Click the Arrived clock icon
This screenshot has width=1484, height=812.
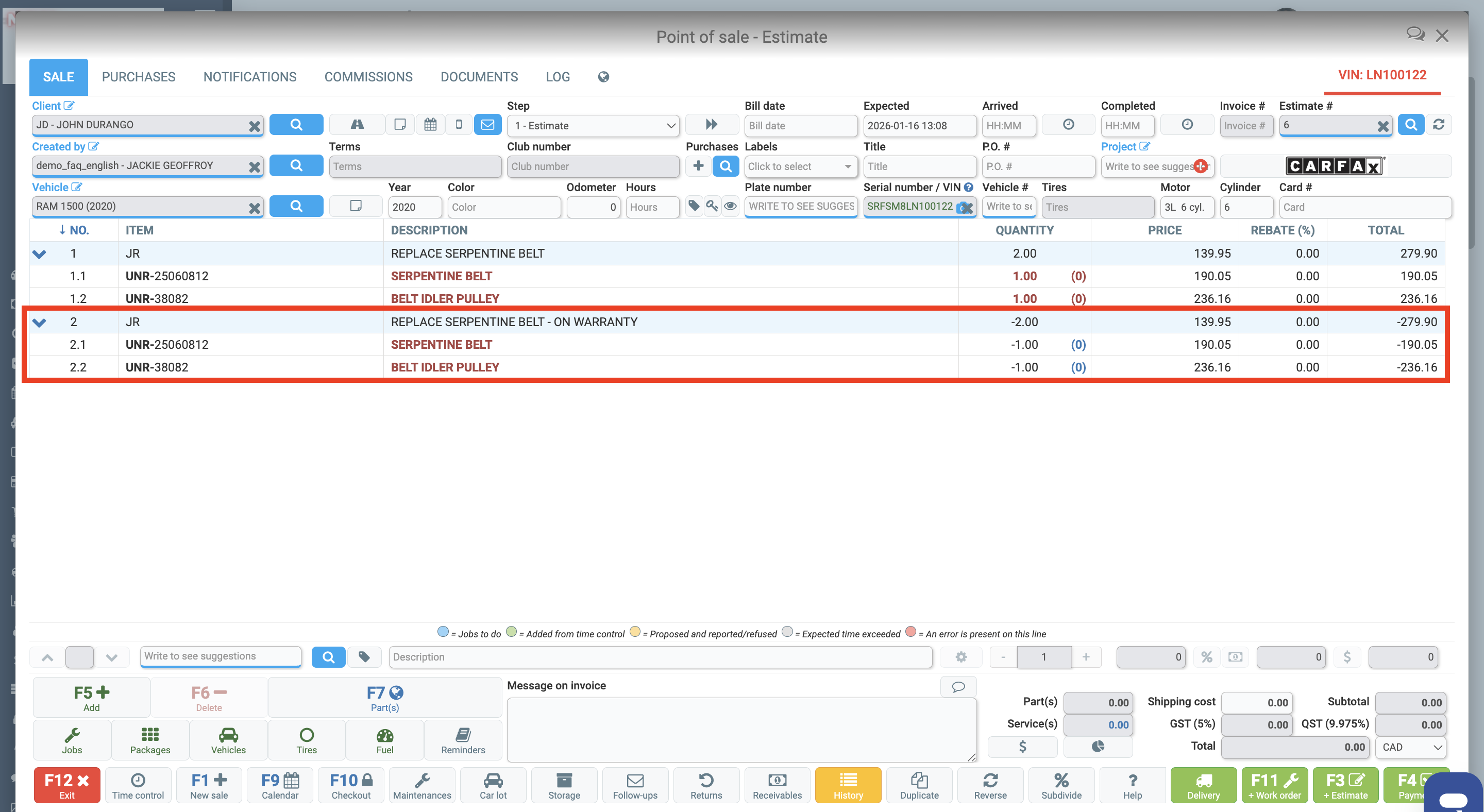1068,124
